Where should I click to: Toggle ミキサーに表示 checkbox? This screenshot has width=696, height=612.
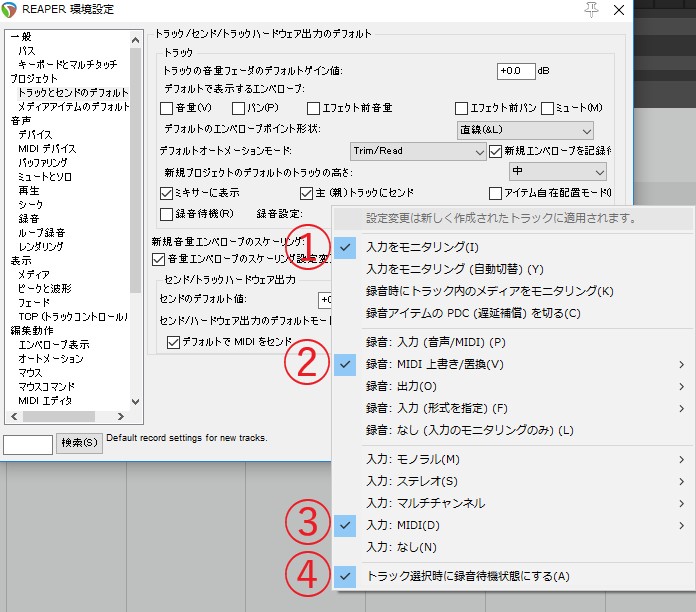tap(166, 193)
